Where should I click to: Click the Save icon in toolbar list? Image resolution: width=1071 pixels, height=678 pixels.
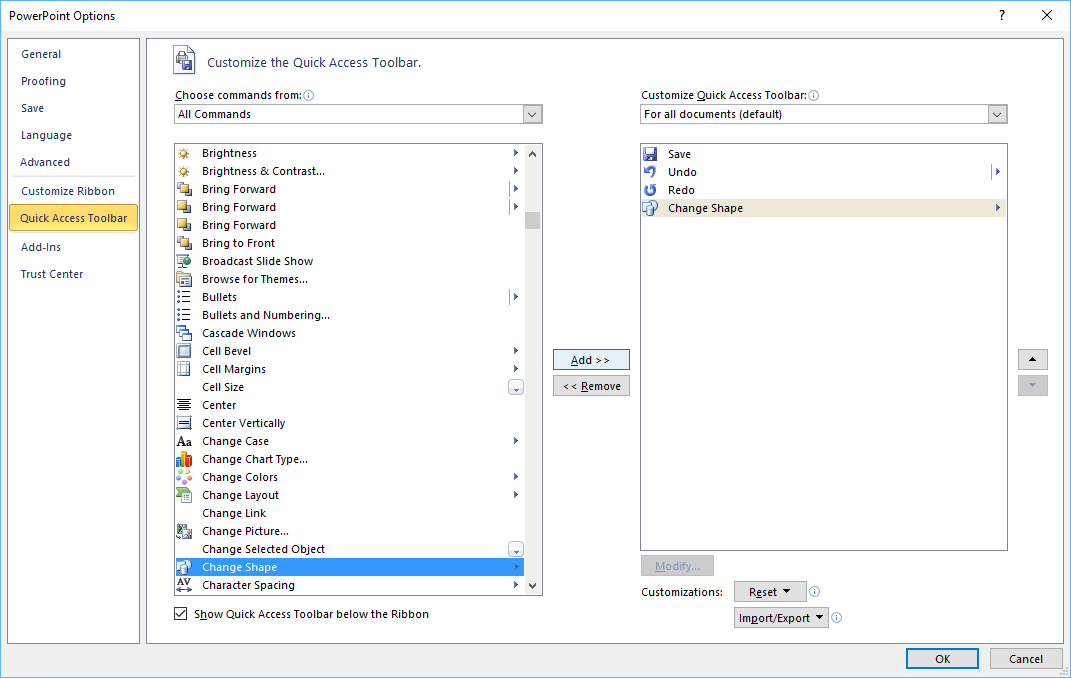coord(650,154)
